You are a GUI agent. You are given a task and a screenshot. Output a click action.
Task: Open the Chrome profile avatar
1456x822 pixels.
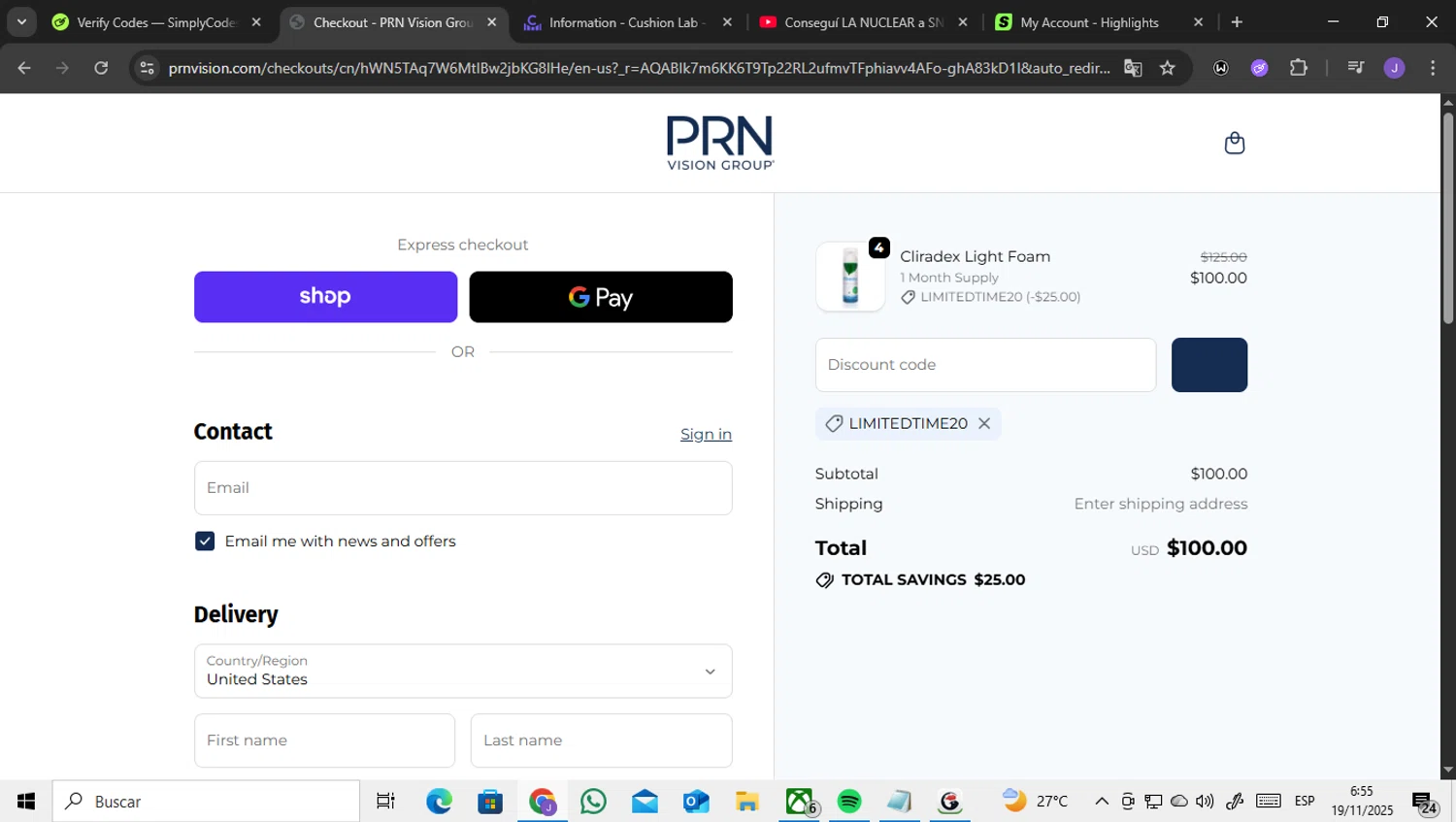point(1395,68)
